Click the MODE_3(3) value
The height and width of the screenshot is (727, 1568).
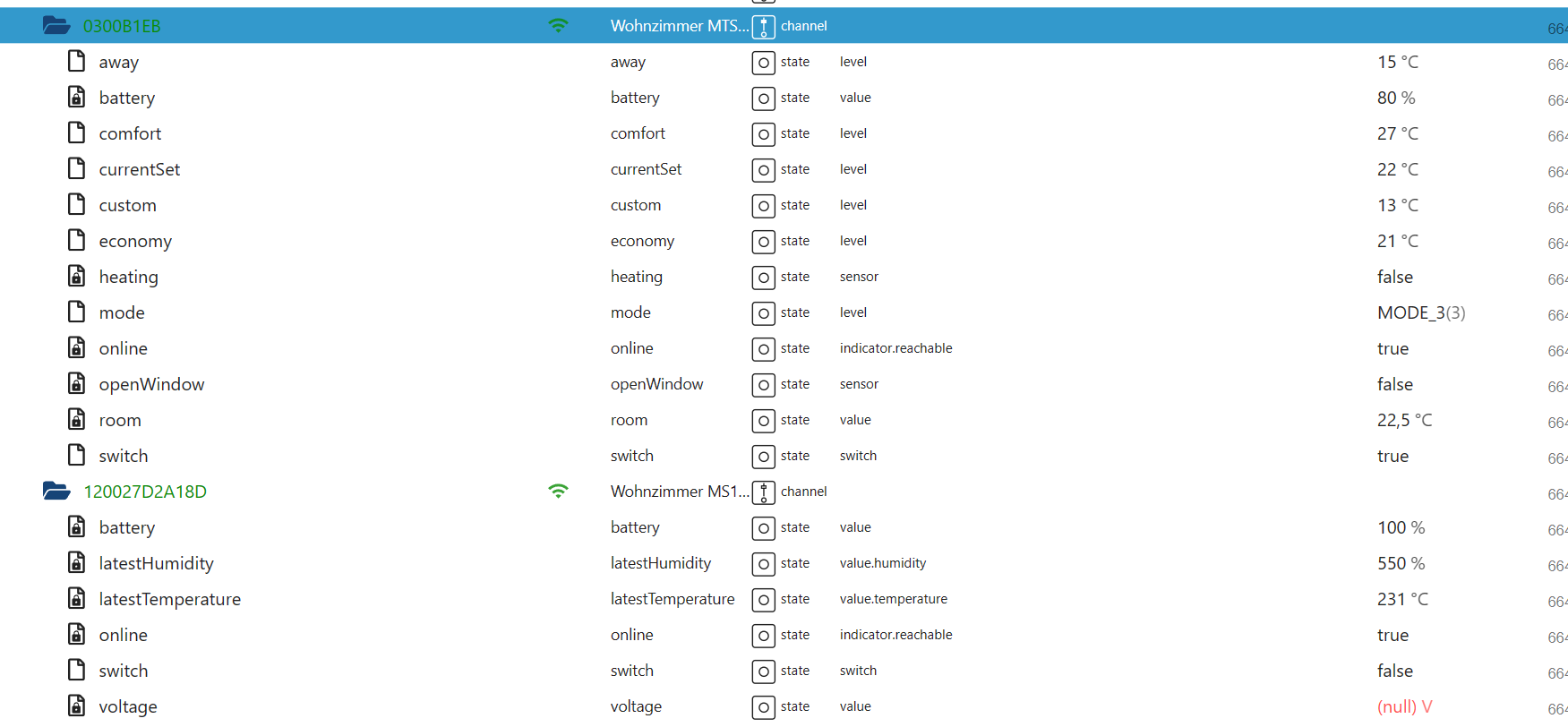pyautogui.click(x=1420, y=312)
